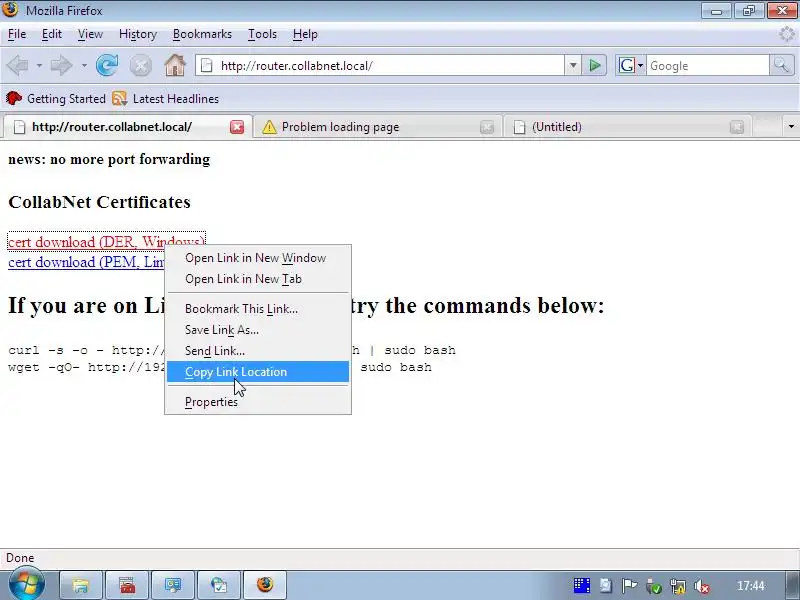Click the network warning tray icon
Image resolution: width=800 pixels, height=600 pixels.
click(678, 586)
